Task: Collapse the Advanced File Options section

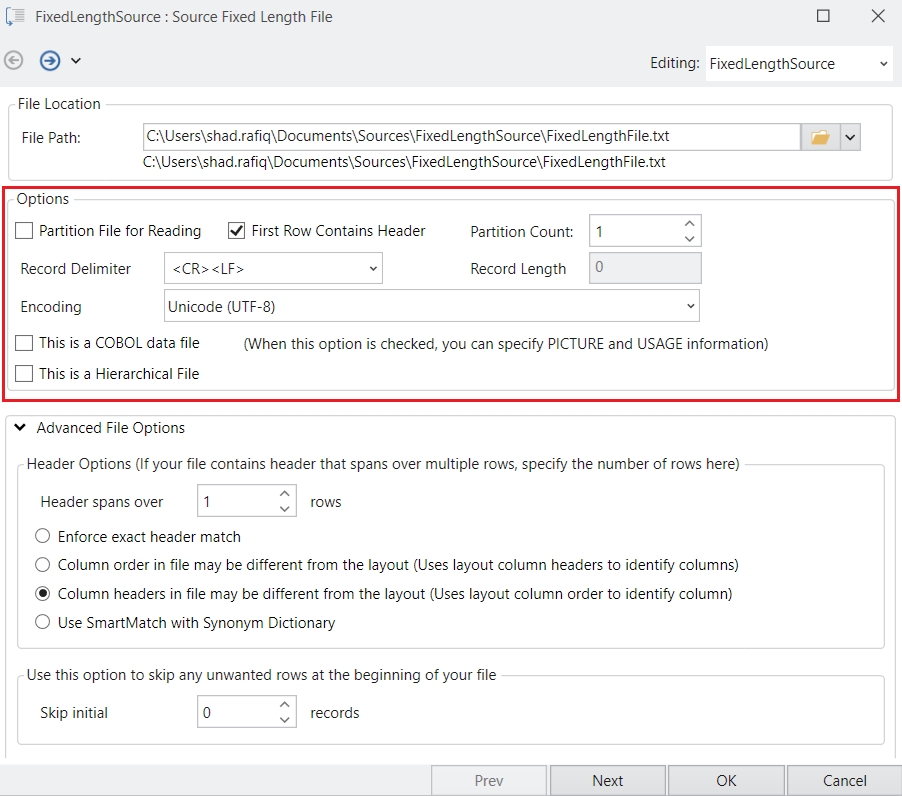Action: [20, 428]
